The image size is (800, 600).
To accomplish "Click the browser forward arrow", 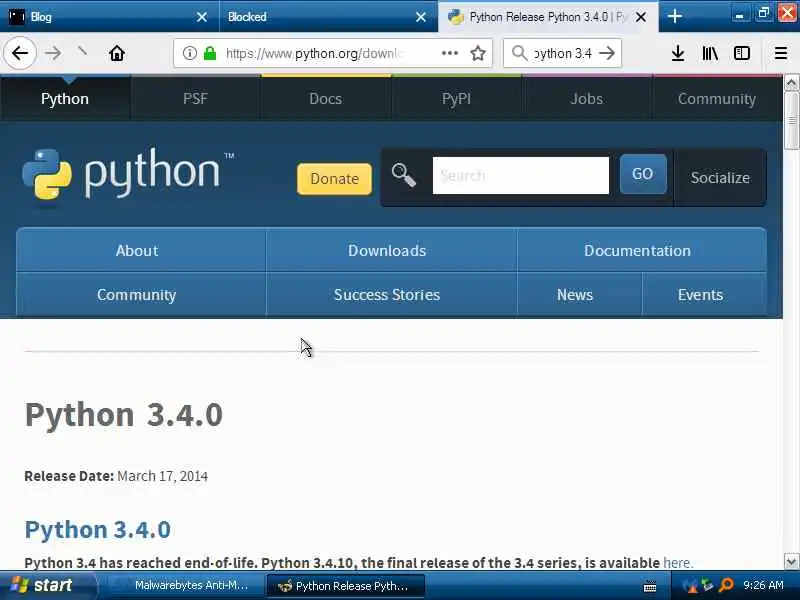I will point(53,53).
